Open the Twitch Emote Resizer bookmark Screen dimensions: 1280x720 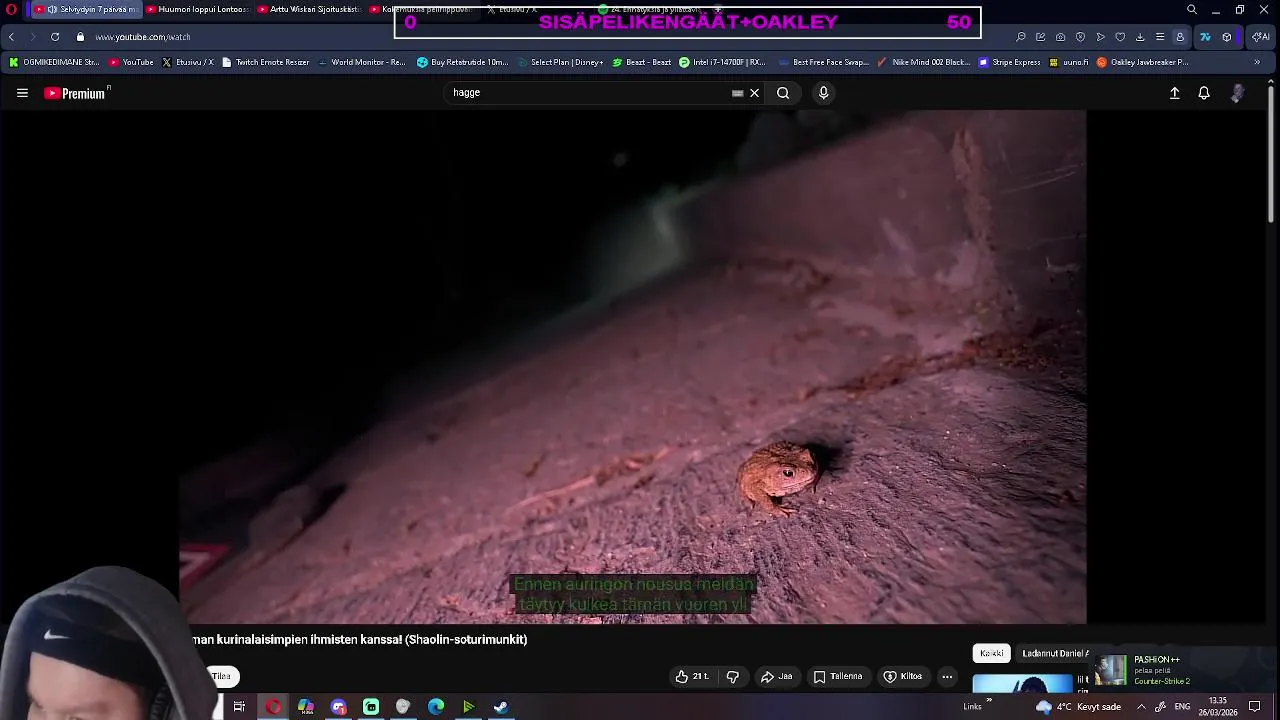(265, 62)
